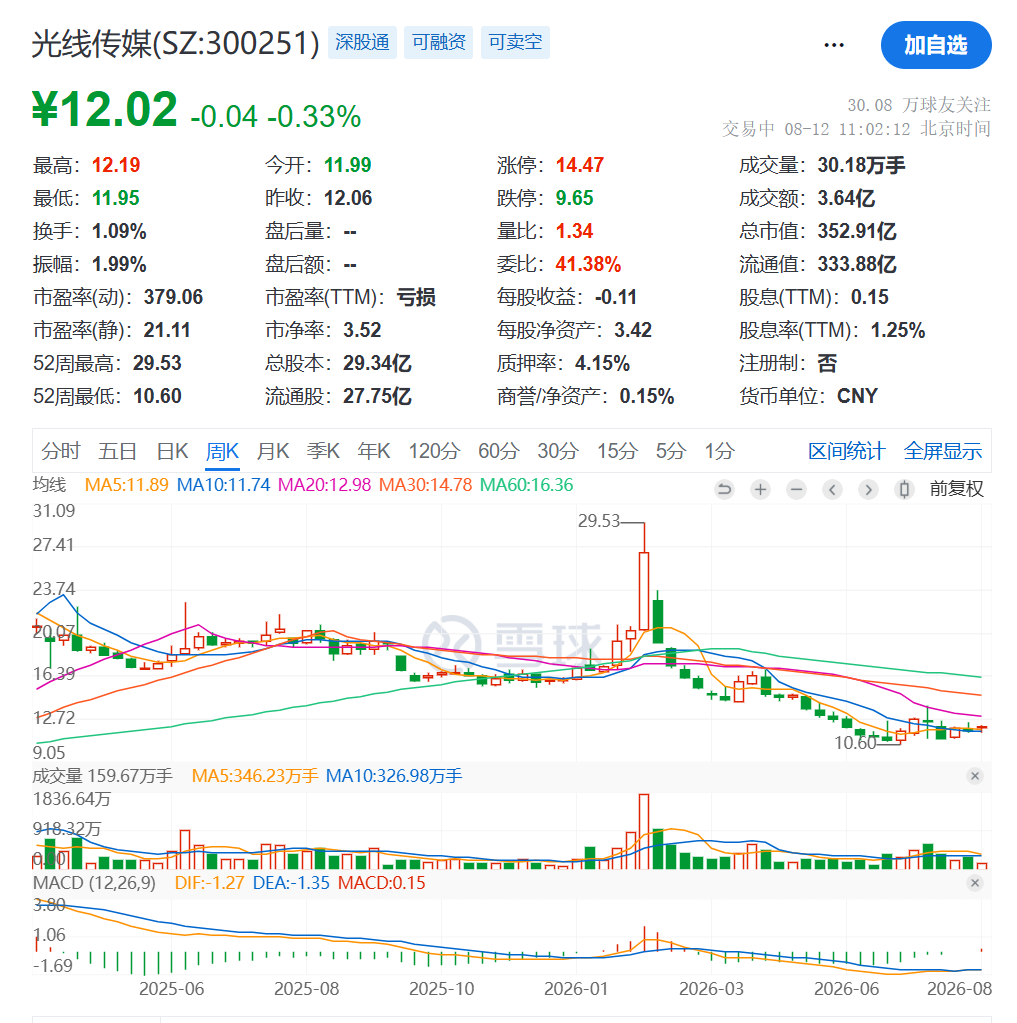1017x1023 pixels.
Task: Click the MA5:11.89 moving average label
Action: point(127,485)
